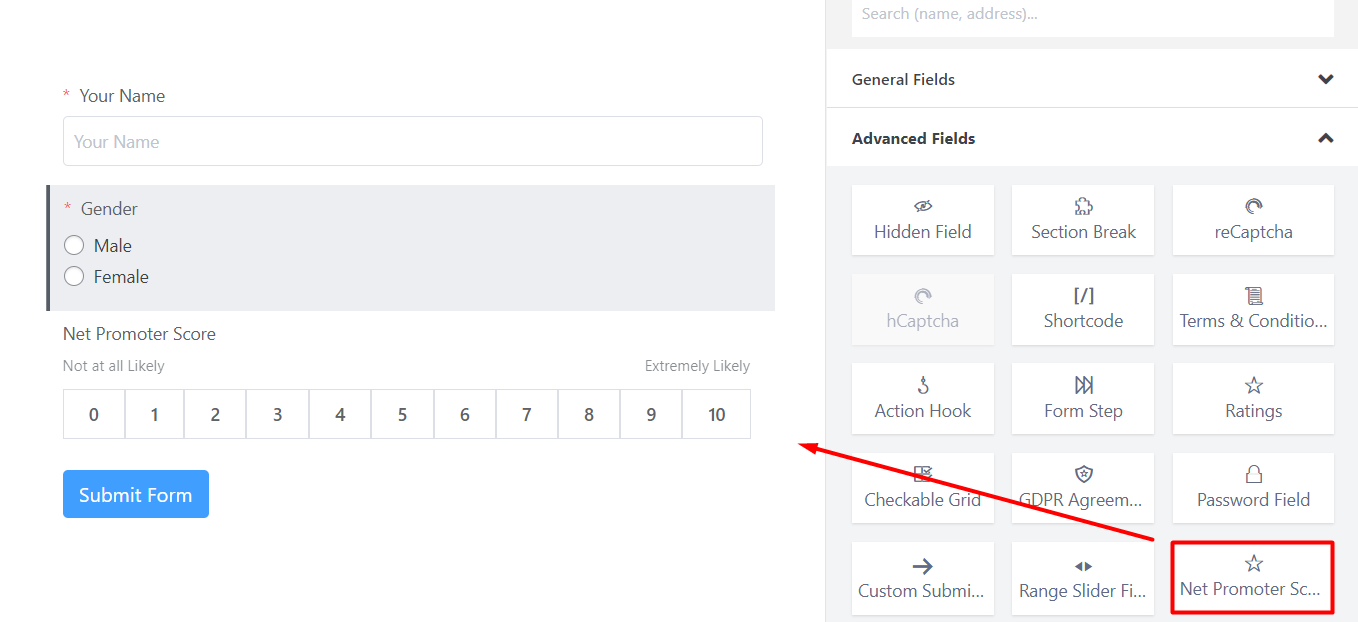The width and height of the screenshot is (1358, 622).
Task: Add a Checkable Grid field
Action: [x=922, y=488]
